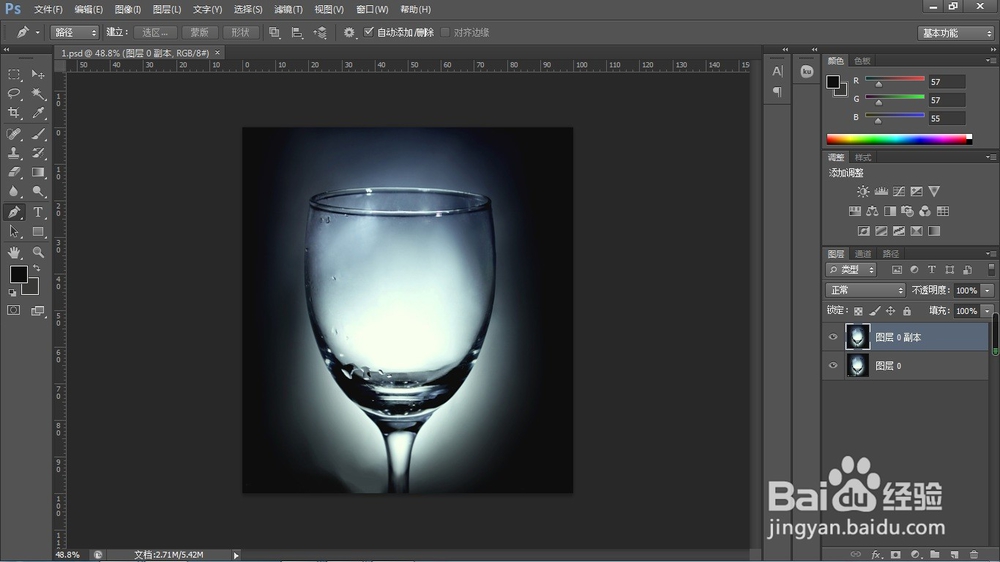Screen dimensions: 1000x562
Task: Toggle align edges checkbox
Action: click(446, 32)
